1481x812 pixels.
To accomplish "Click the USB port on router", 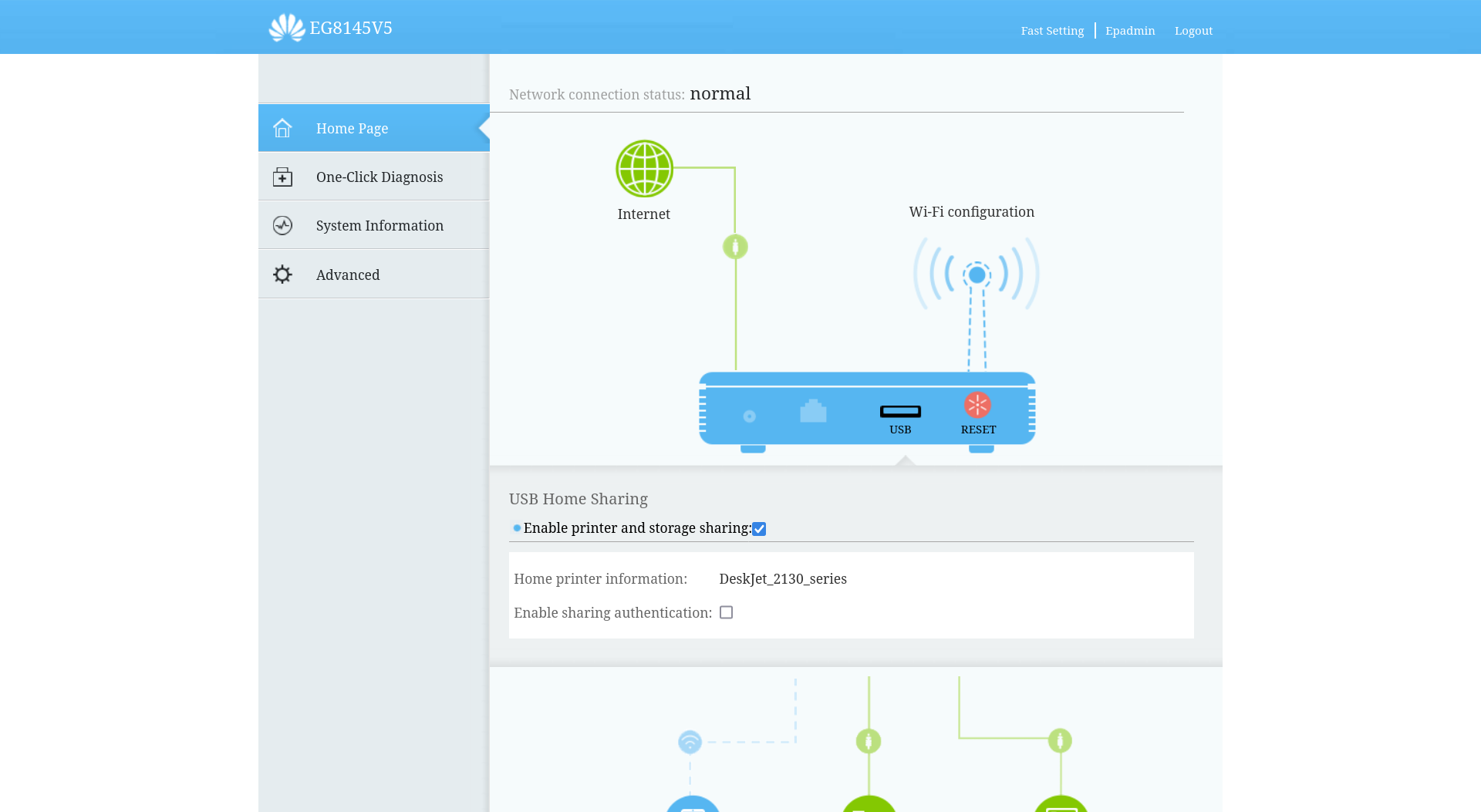I will click(900, 411).
